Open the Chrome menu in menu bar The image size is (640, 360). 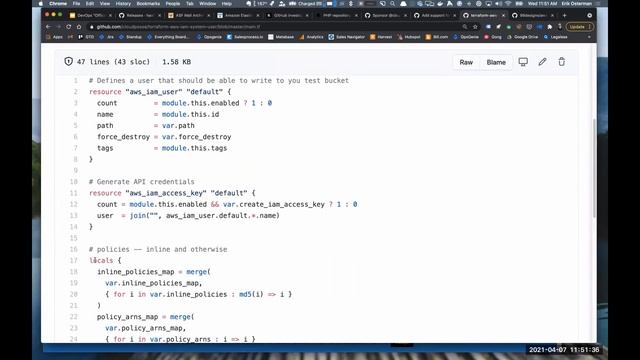58,3
